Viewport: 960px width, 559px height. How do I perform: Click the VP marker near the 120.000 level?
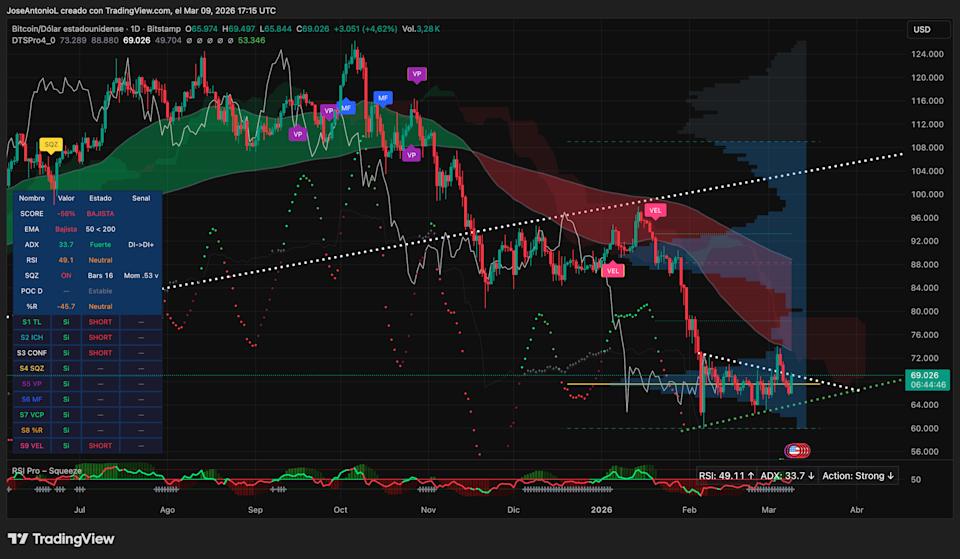point(417,74)
